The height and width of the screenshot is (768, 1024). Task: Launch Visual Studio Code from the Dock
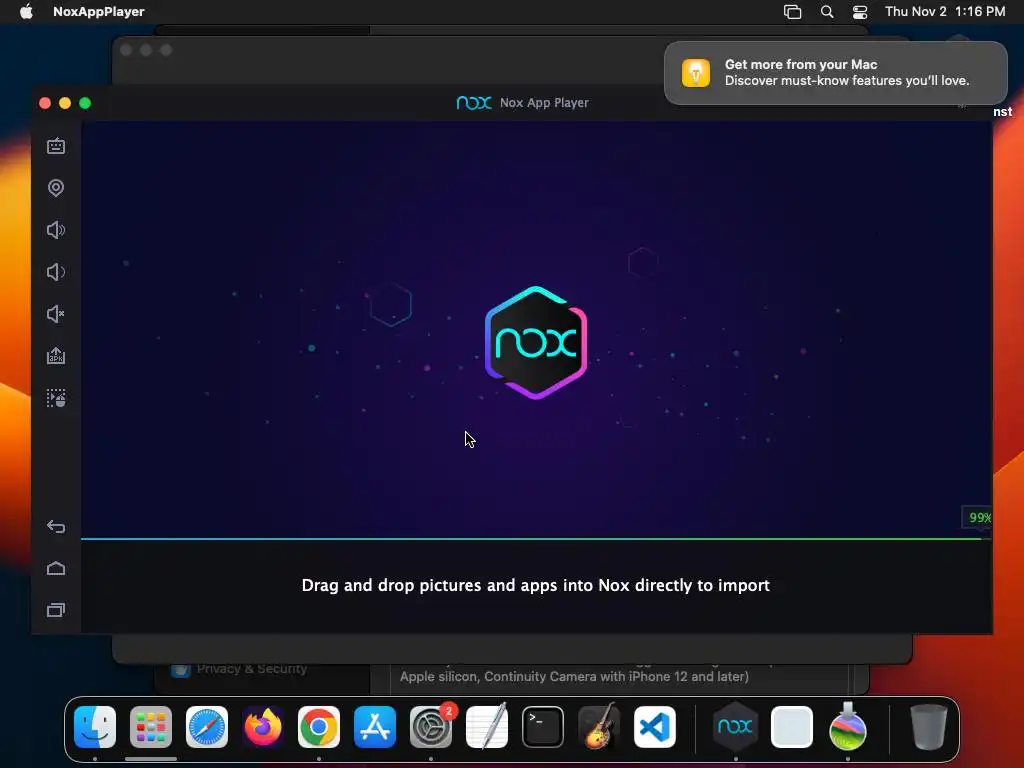point(655,727)
